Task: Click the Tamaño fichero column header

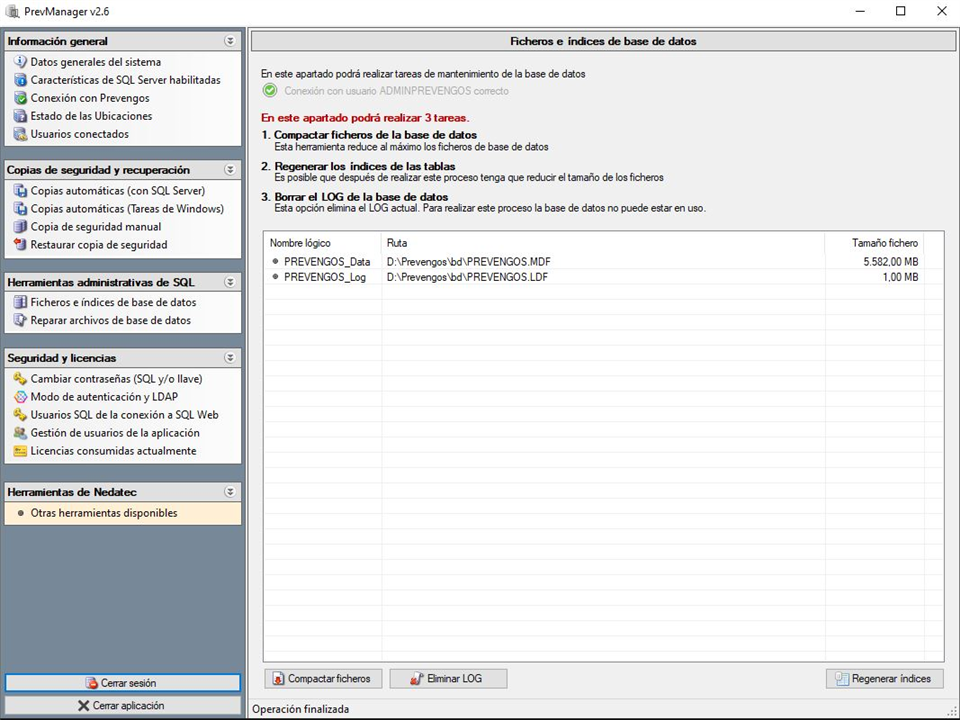Action: click(x=884, y=243)
